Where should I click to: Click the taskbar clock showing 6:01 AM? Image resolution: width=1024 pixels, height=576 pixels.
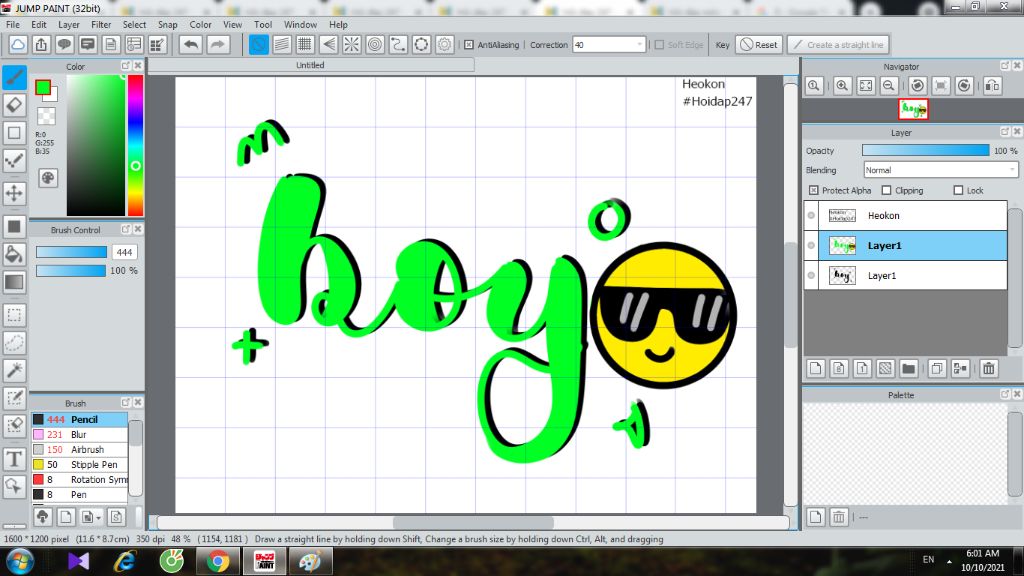[982, 560]
